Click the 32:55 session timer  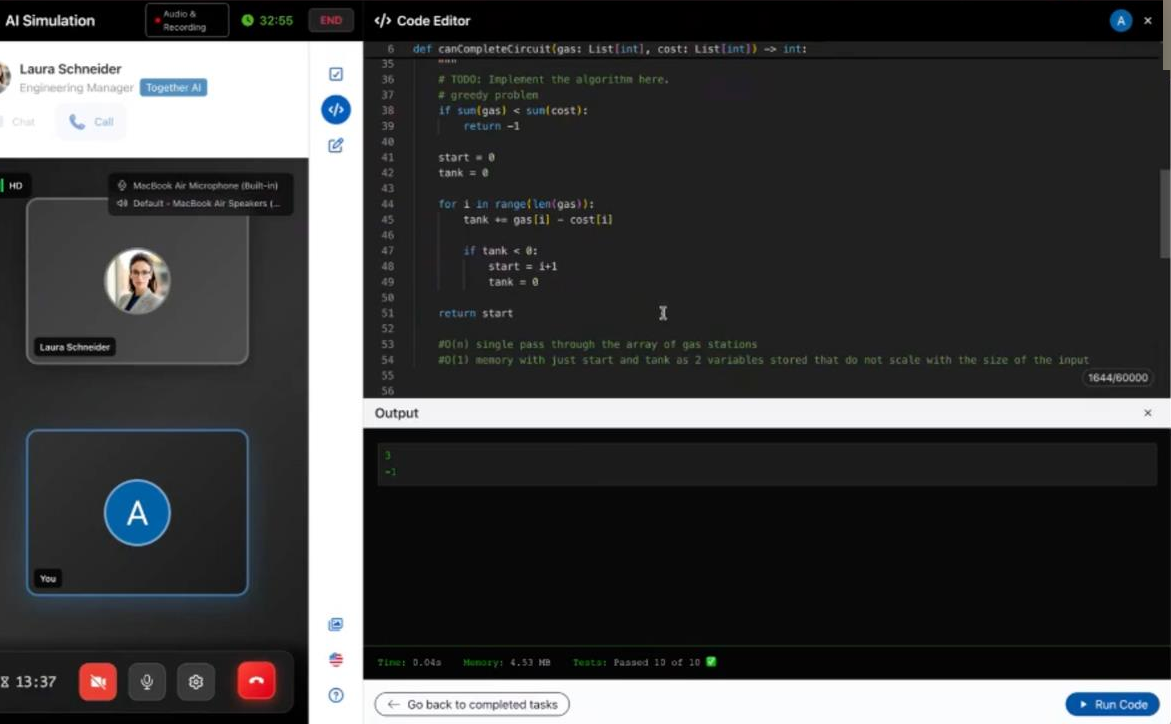pyautogui.click(x=267, y=20)
